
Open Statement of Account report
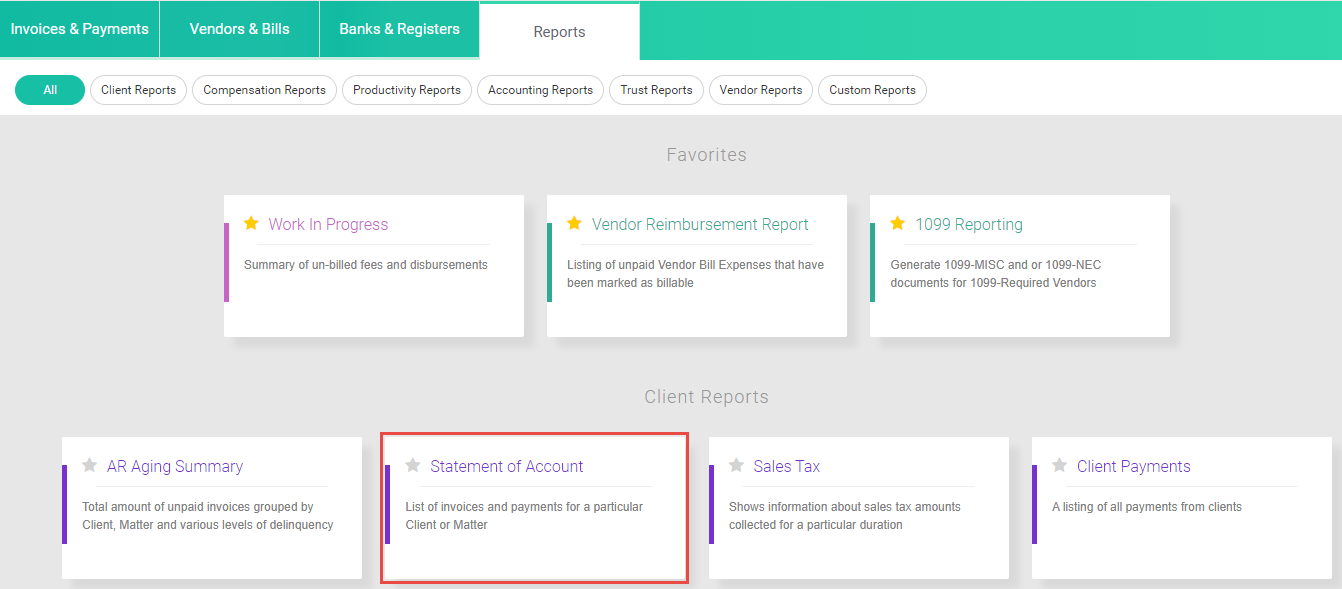pyautogui.click(x=507, y=466)
